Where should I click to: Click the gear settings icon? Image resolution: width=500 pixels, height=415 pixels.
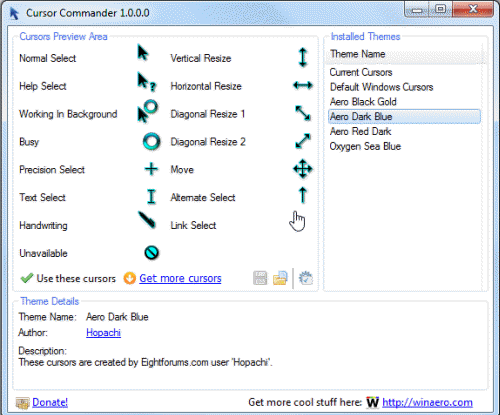point(305,278)
